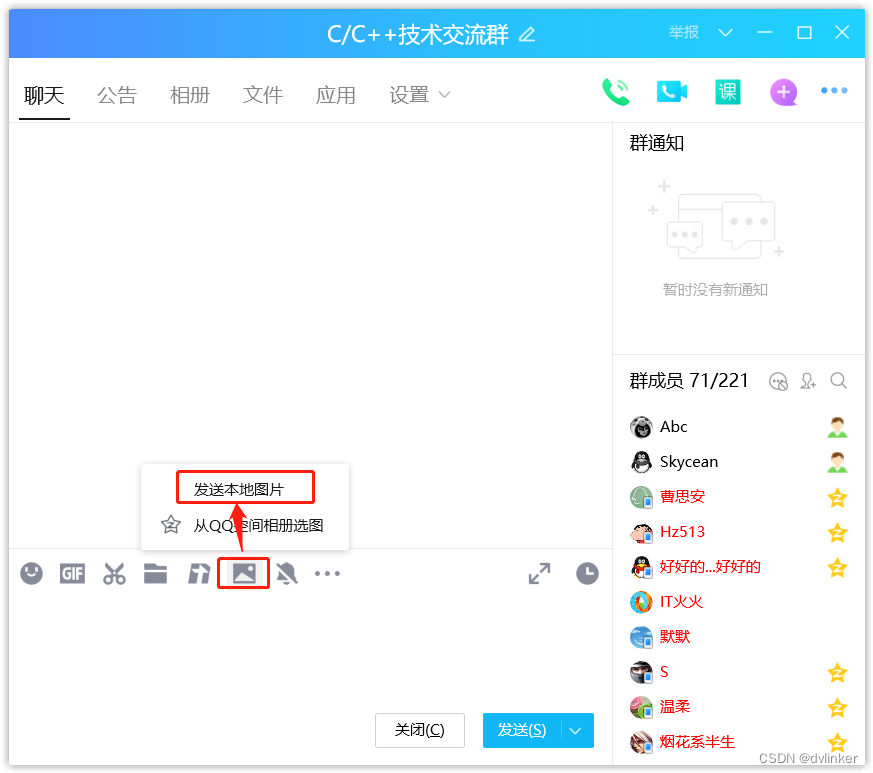
Task: Choose 发送本地图片 from popup menu
Action: coord(239,490)
